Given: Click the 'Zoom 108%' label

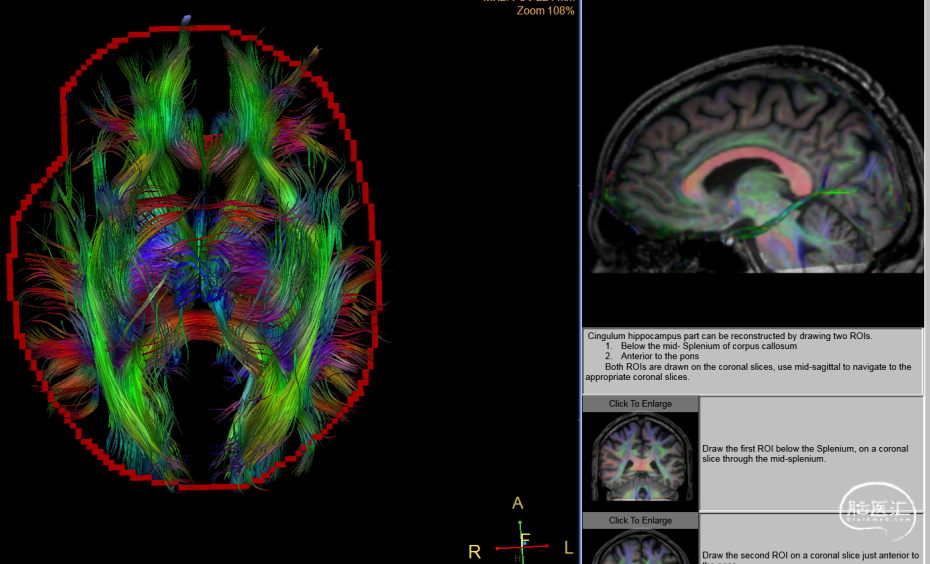Looking at the screenshot, I should click(x=545, y=11).
